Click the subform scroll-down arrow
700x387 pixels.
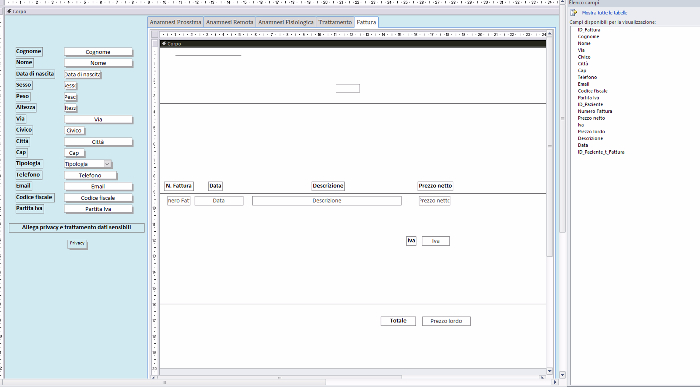click(550, 371)
